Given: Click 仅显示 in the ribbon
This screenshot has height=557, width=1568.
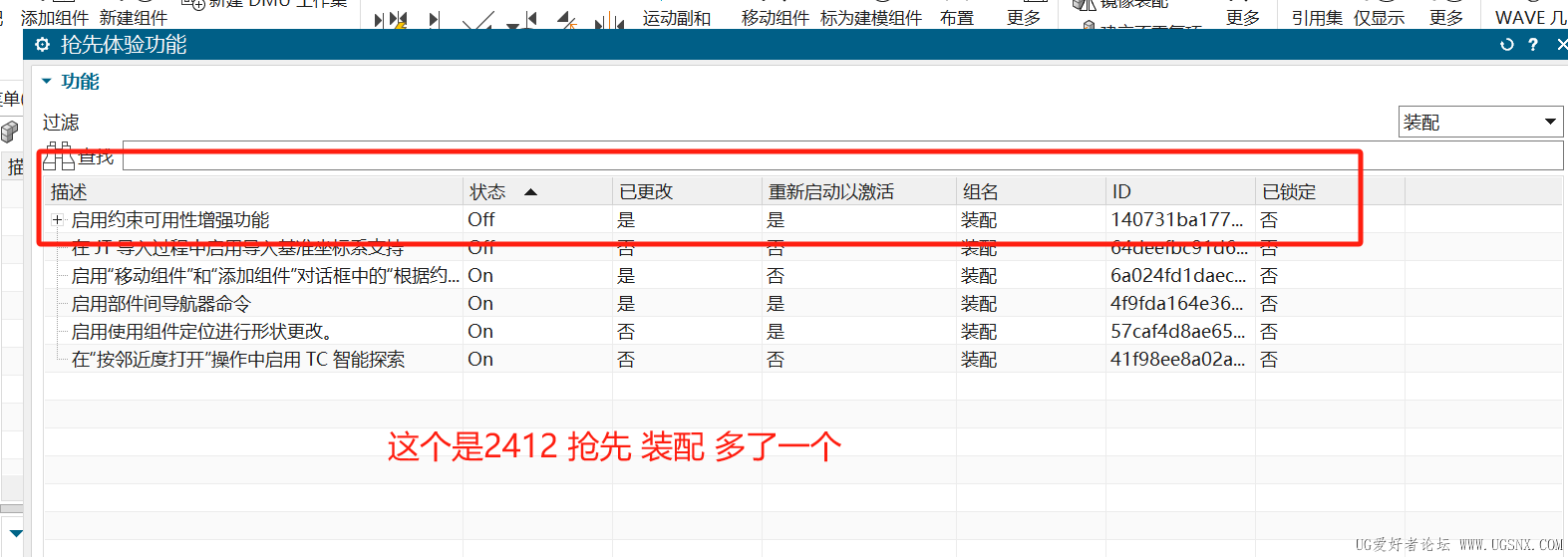Looking at the screenshot, I should (1380, 18).
